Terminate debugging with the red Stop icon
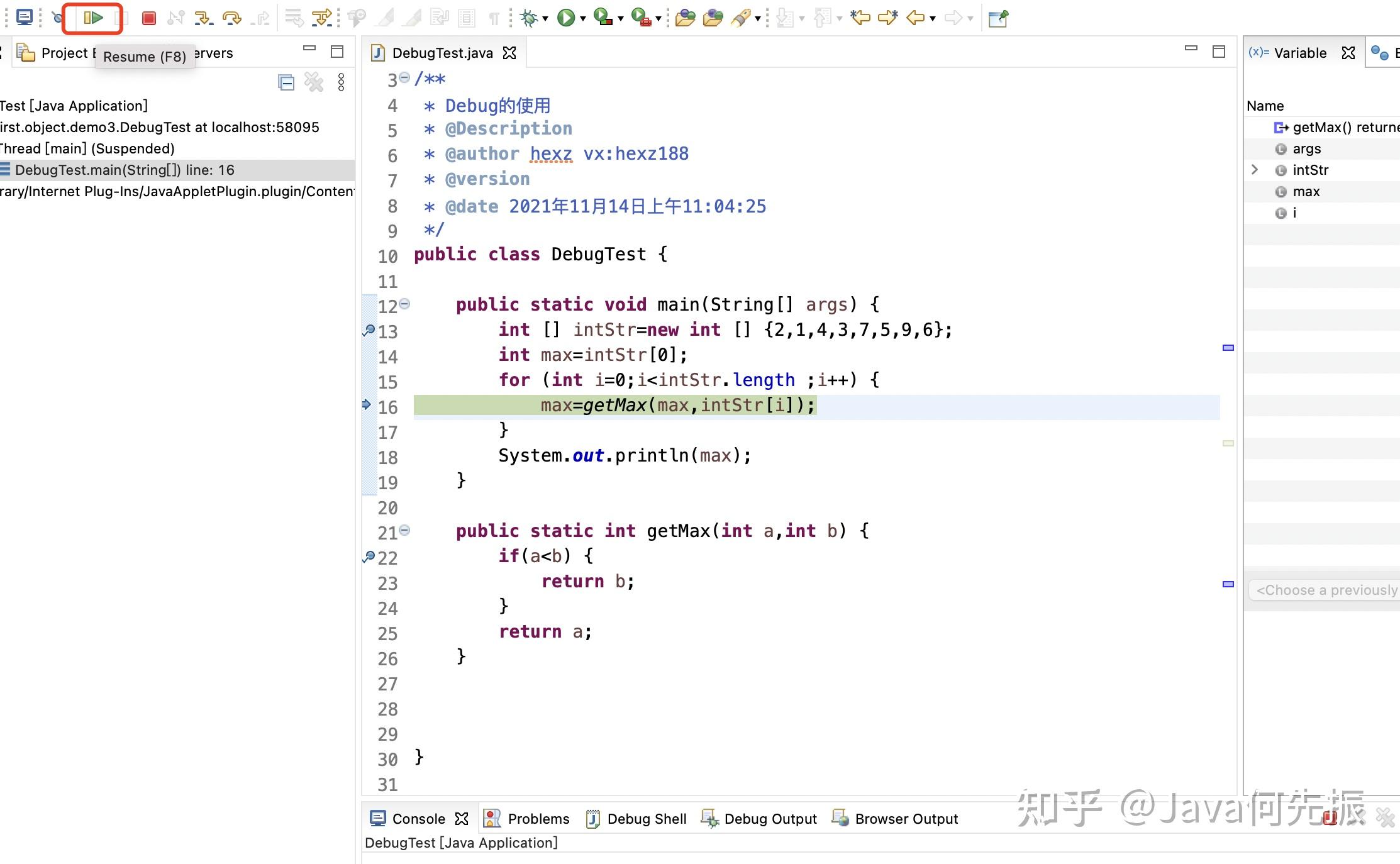 pos(149,18)
